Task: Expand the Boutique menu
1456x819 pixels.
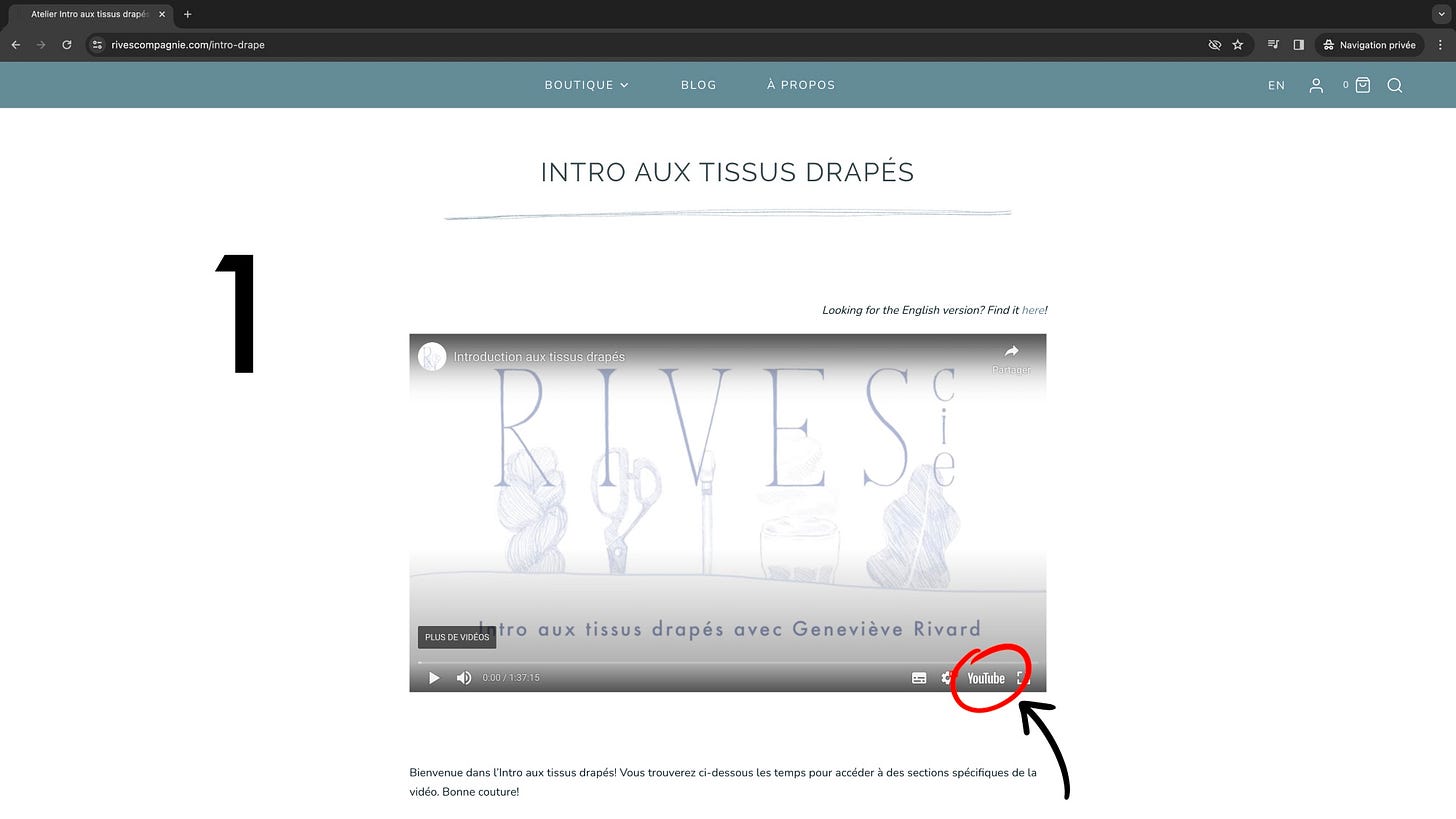Action: 587,85
